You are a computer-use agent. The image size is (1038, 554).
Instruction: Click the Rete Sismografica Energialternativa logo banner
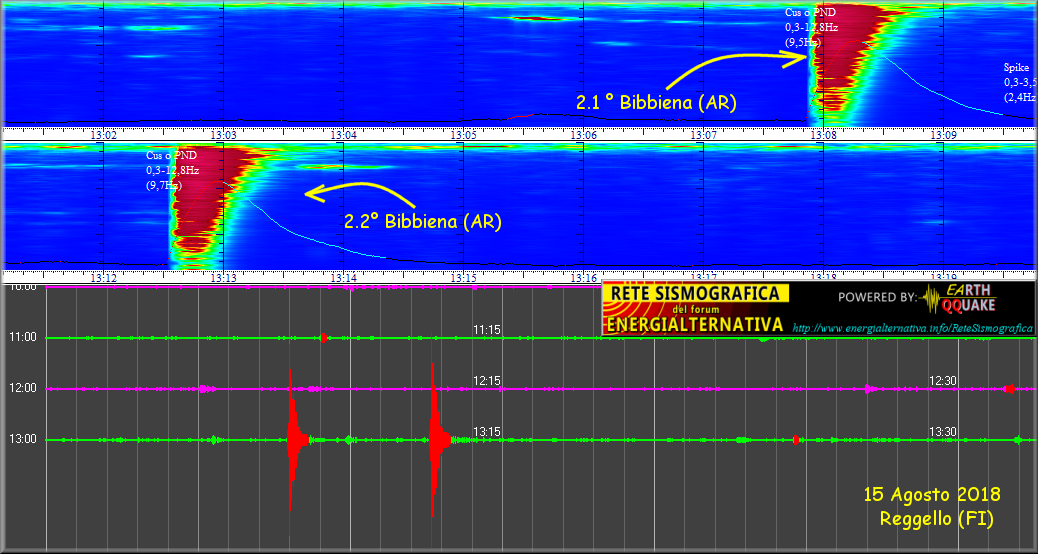point(695,308)
